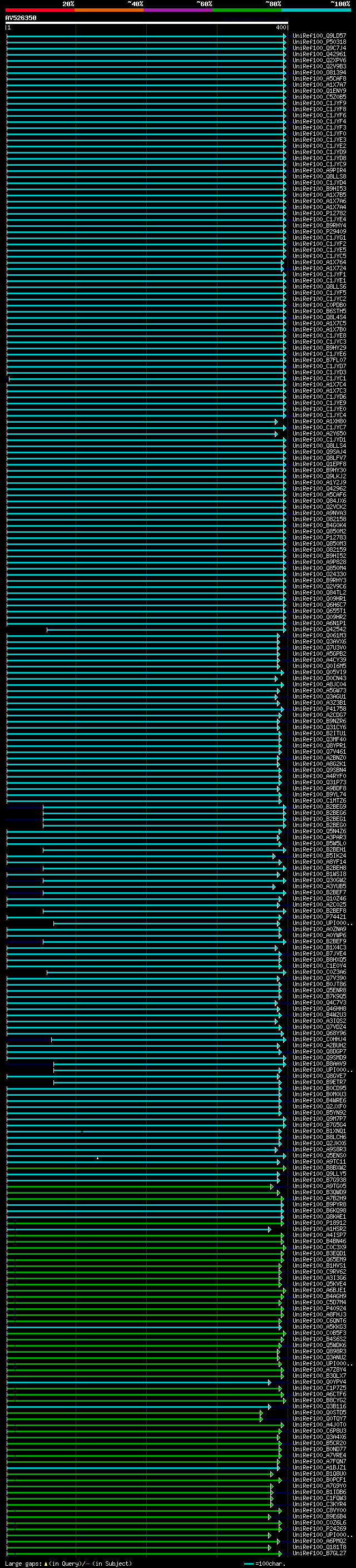Open hit UniRef100_Q9LD57
356x1568 pixels.
[319, 36]
